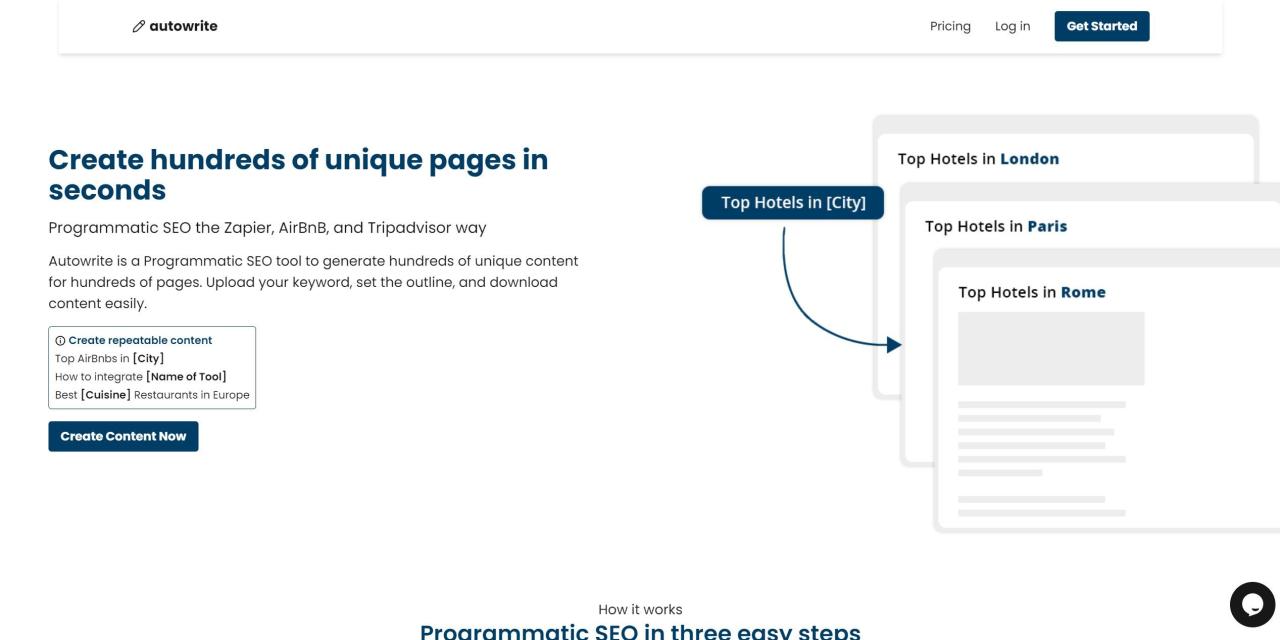Select the Top Hotels in [City] template badge
The image size is (1280, 640).
(793, 202)
